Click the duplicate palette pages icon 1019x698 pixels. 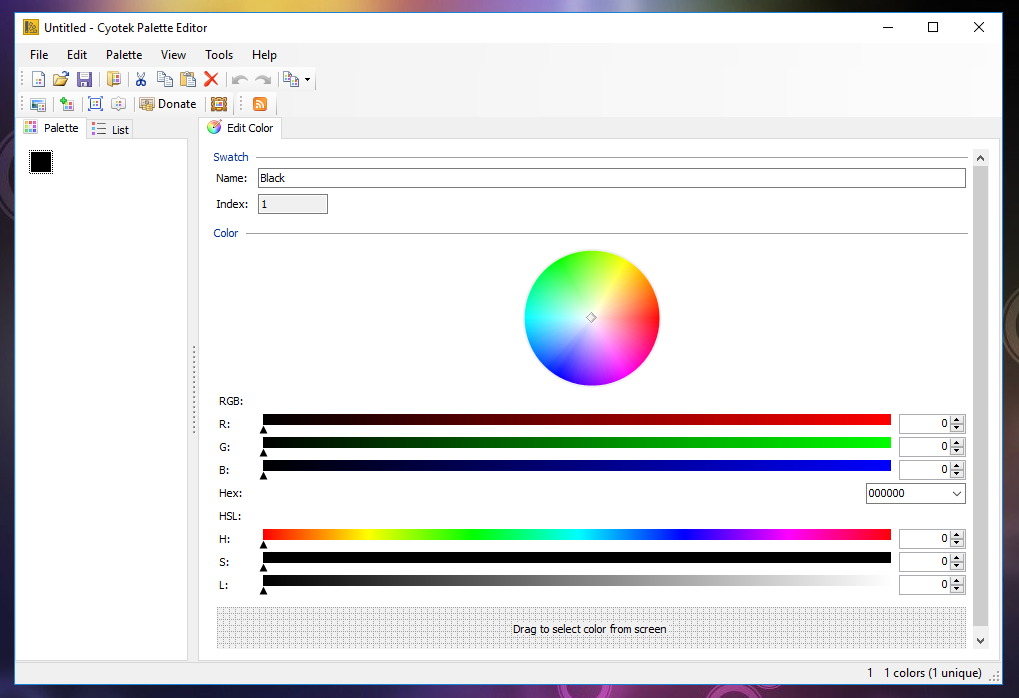click(291, 79)
